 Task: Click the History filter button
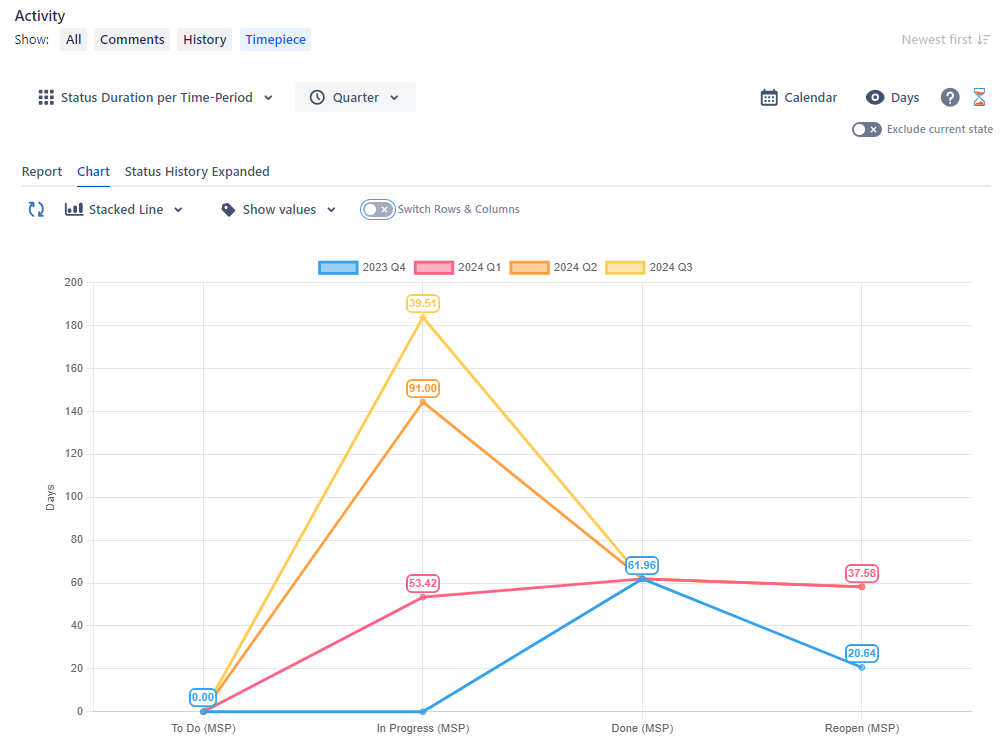pos(204,39)
